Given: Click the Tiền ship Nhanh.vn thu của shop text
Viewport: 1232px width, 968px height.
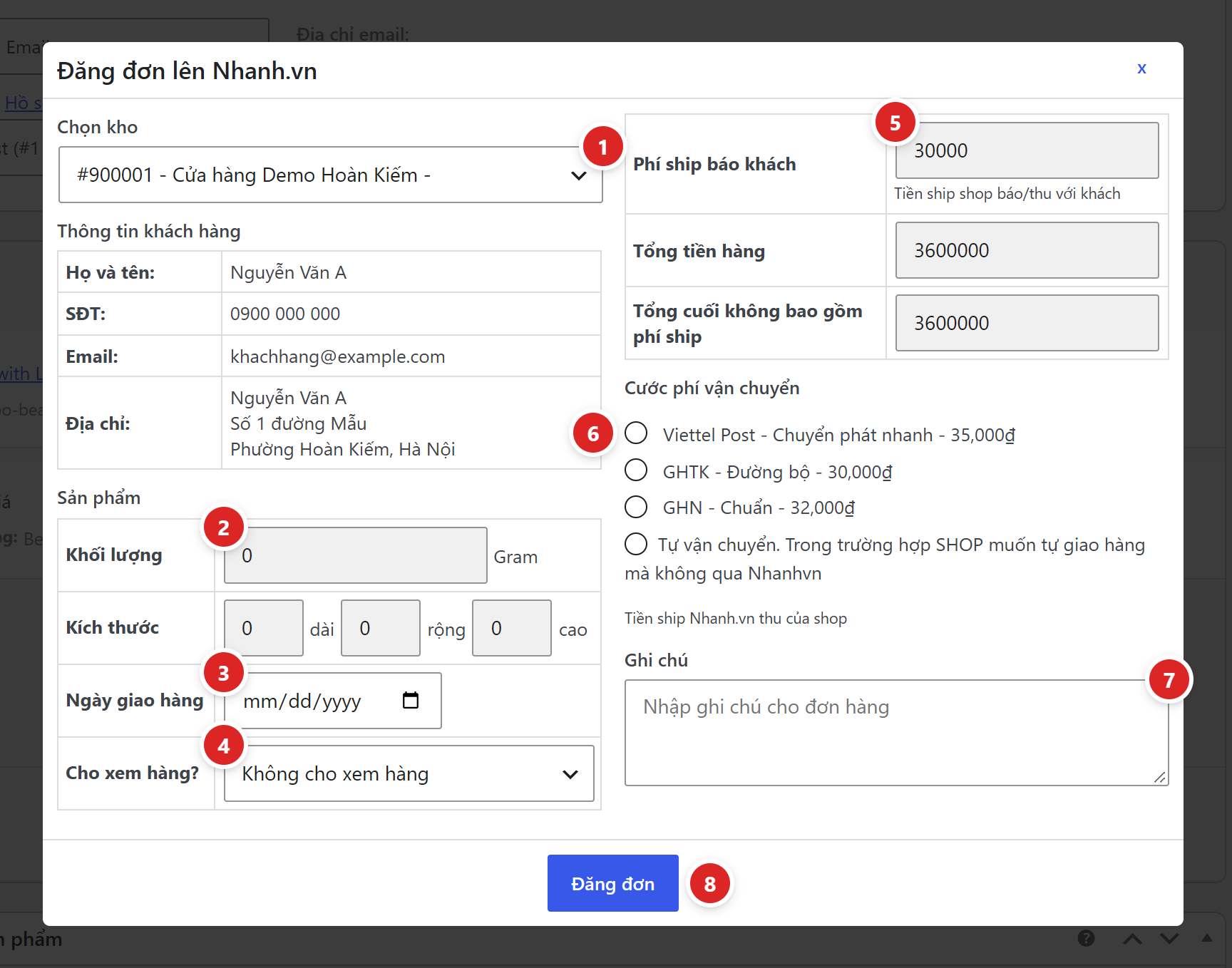Looking at the screenshot, I should pos(736,618).
